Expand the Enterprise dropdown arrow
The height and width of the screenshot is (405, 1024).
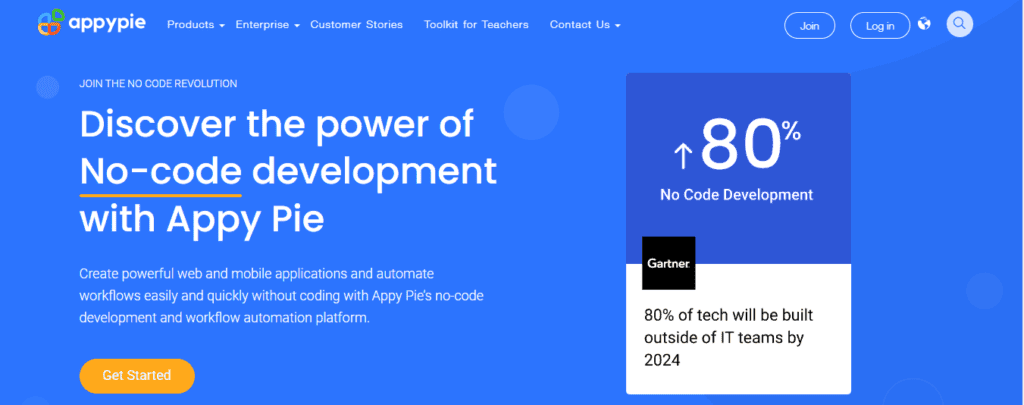click(297, 25)
